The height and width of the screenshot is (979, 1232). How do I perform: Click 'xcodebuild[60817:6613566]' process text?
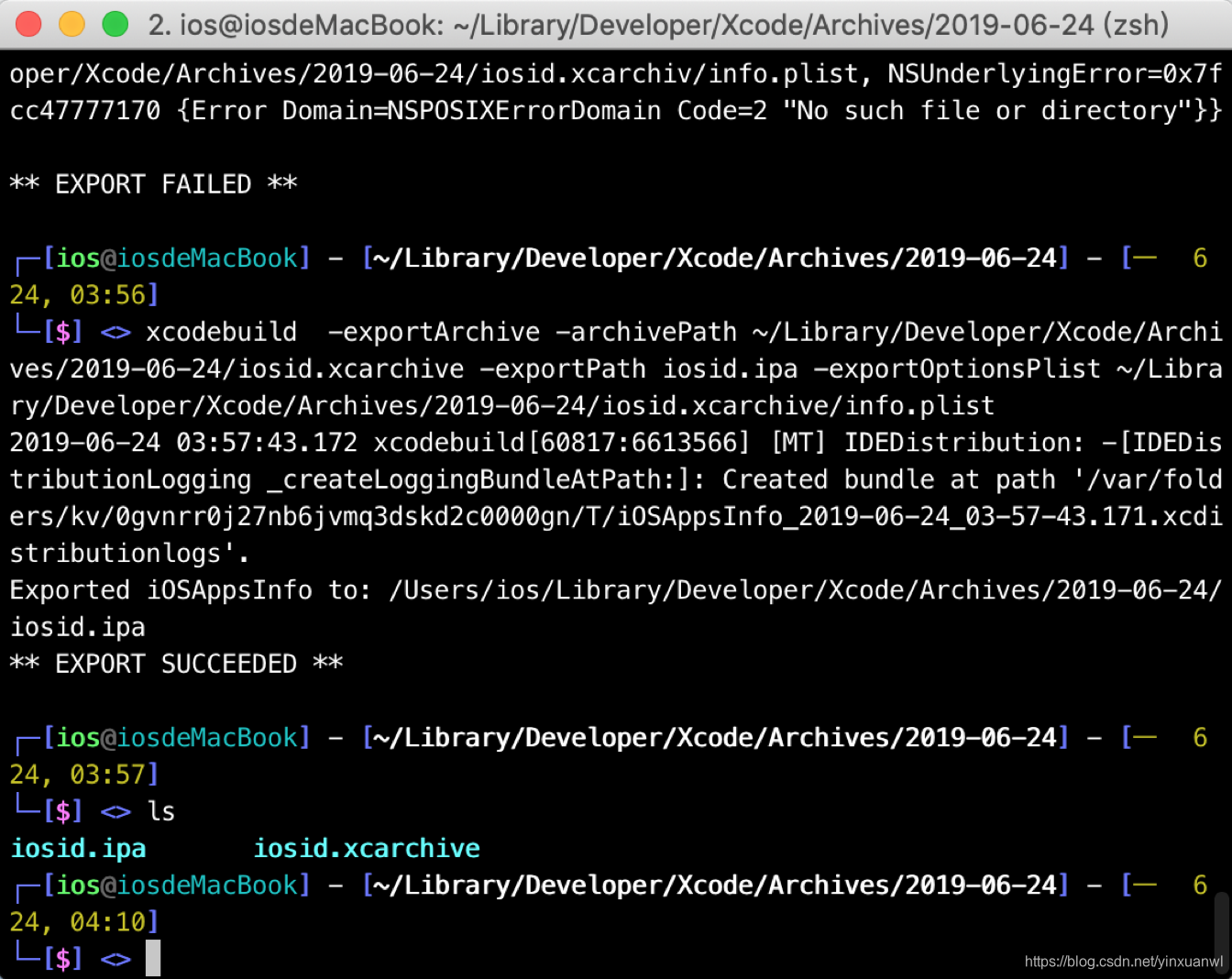562,443
